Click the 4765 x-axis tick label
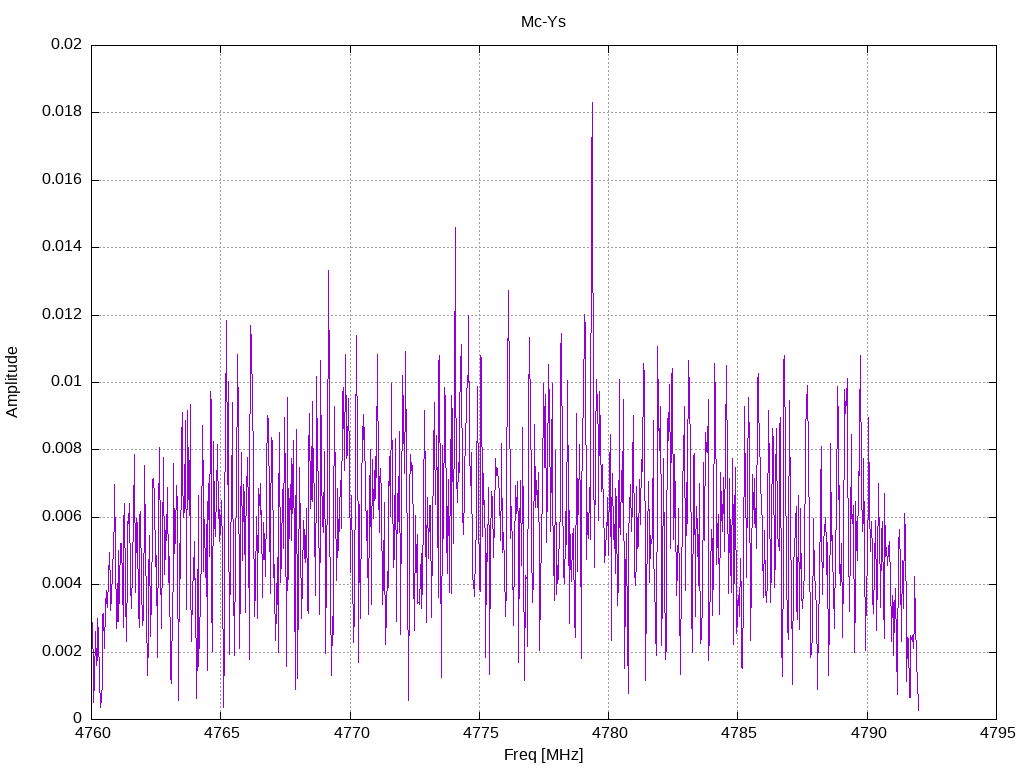 221,732
